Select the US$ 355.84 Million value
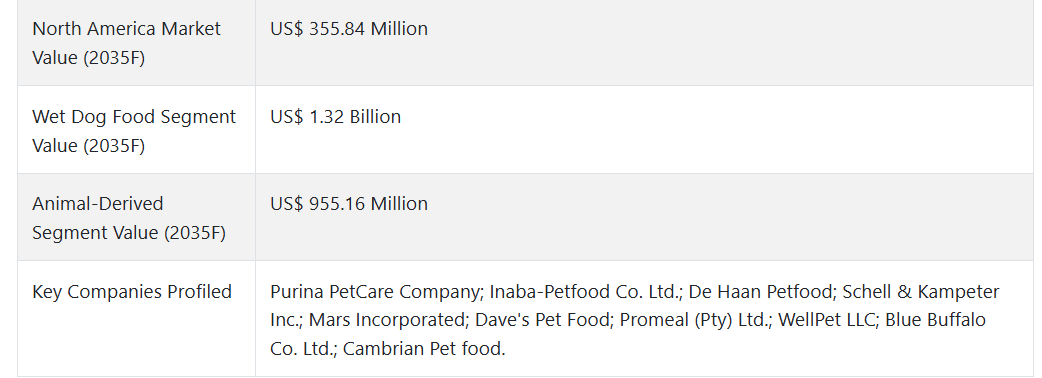This screenshot has width=1042, height=378. 349,29
